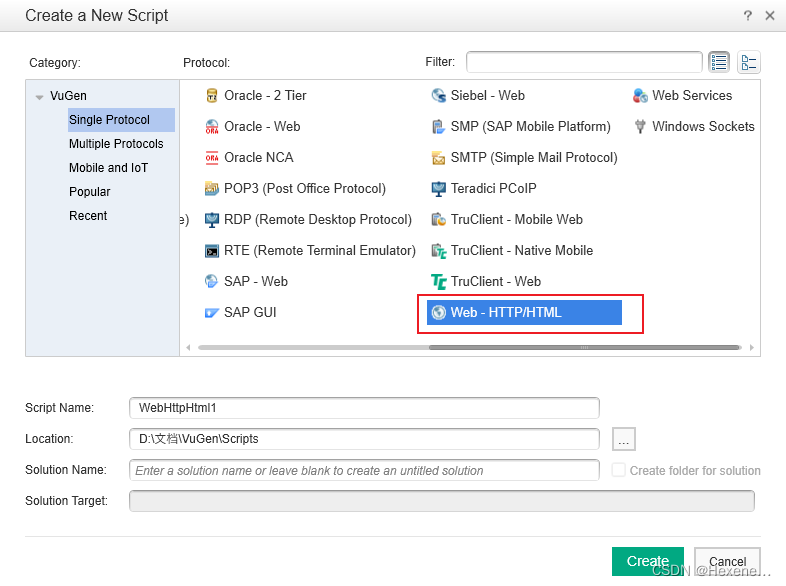This screenshot has height=586, width=786.
Task: Close the Create a New Script dialog
Action: (x=770, y=16)
